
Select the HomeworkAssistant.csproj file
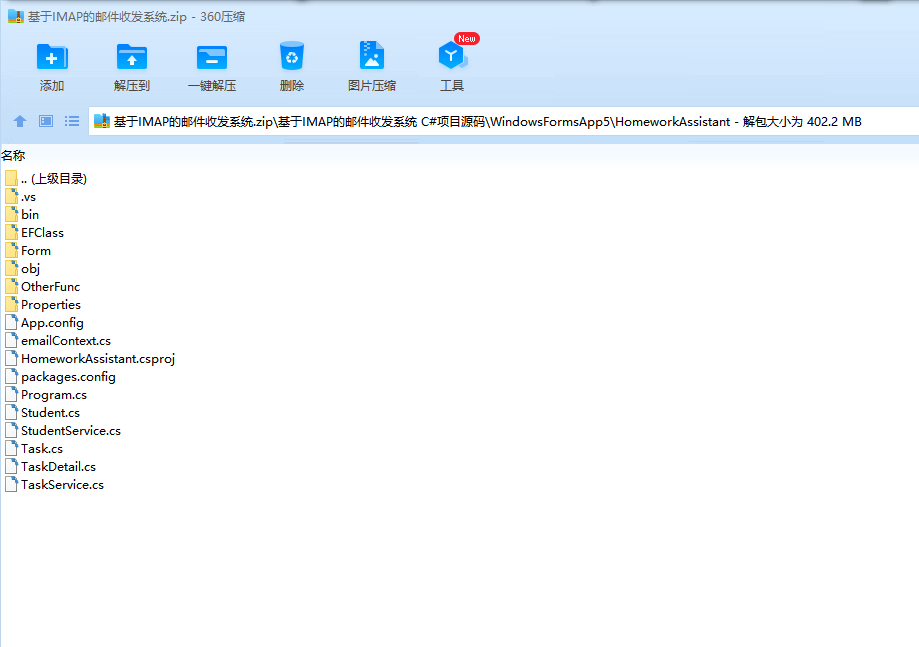(x=90, y=359)
